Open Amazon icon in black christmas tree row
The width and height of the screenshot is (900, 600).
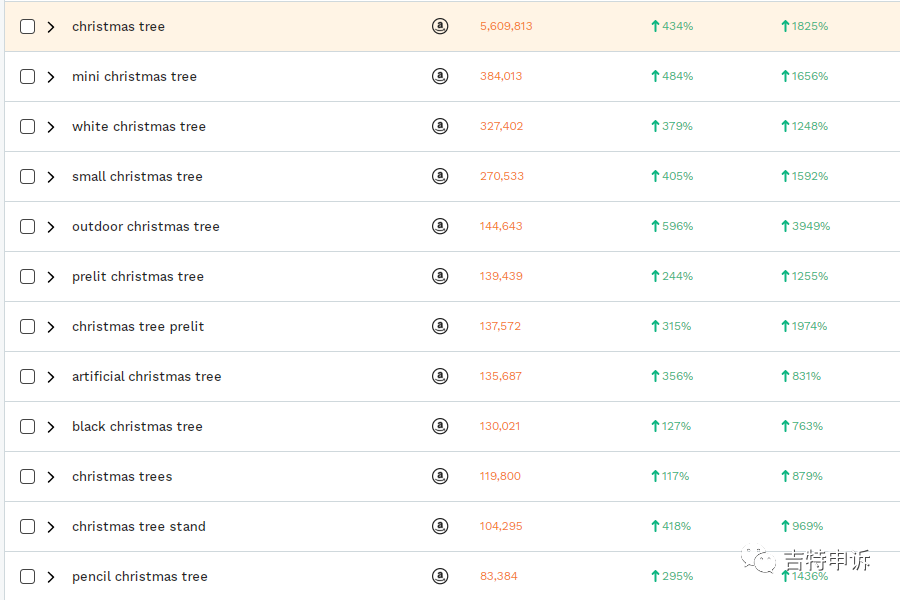[x=440, y=426]
